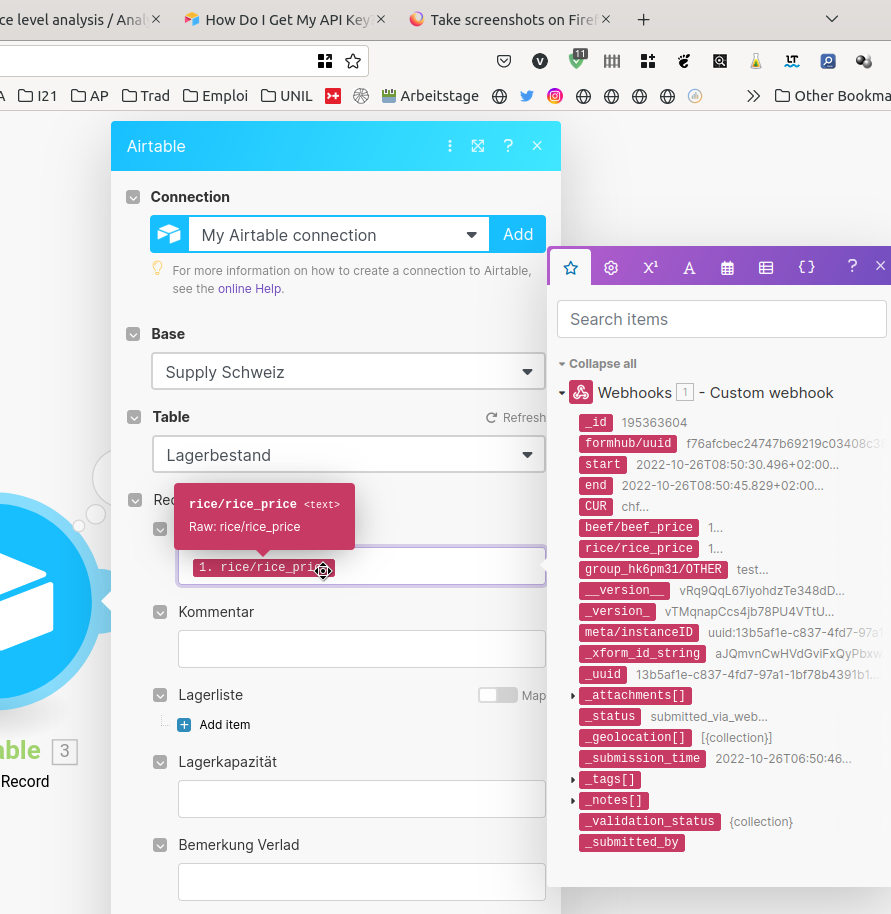891x914 pixels.
Task: Open the Lagerbestand table dropdown
Action: pos(348,454)
